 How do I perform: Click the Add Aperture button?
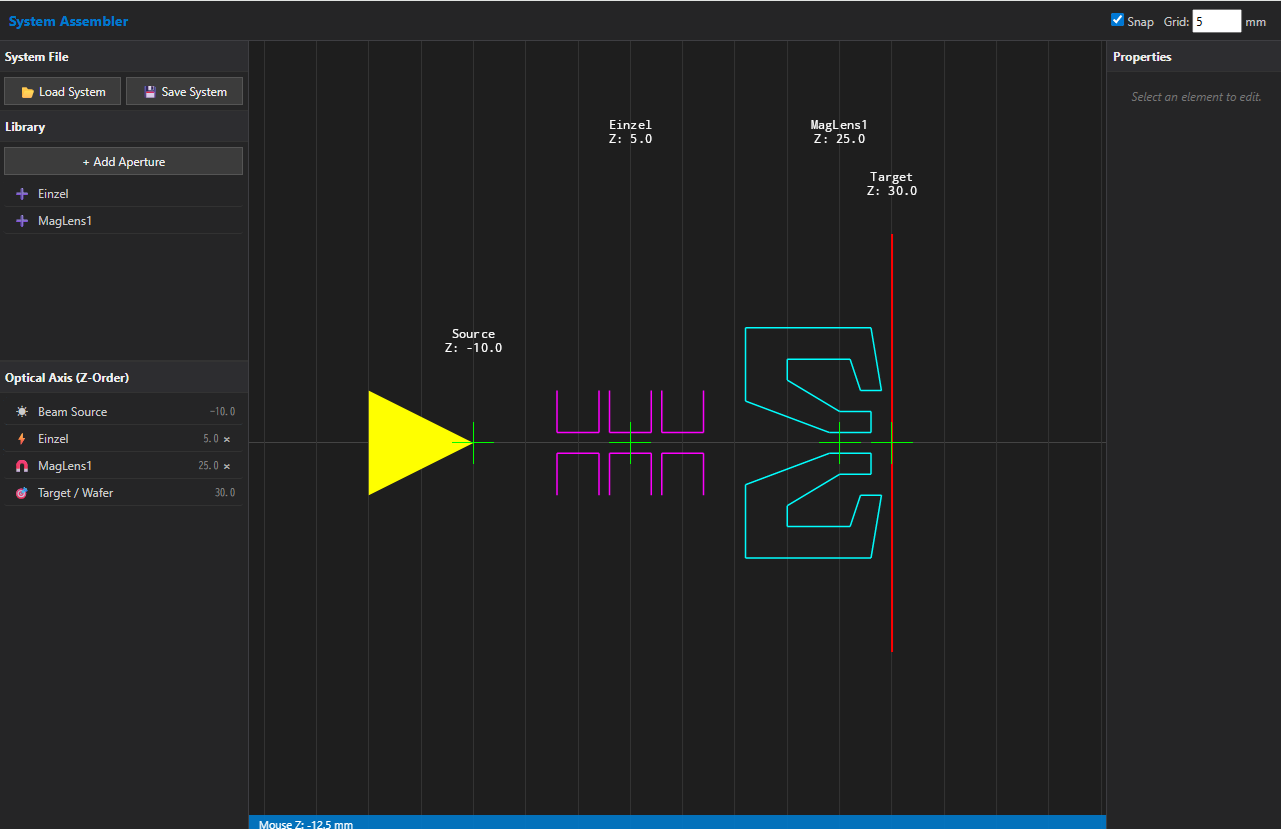tap(124, 161)
